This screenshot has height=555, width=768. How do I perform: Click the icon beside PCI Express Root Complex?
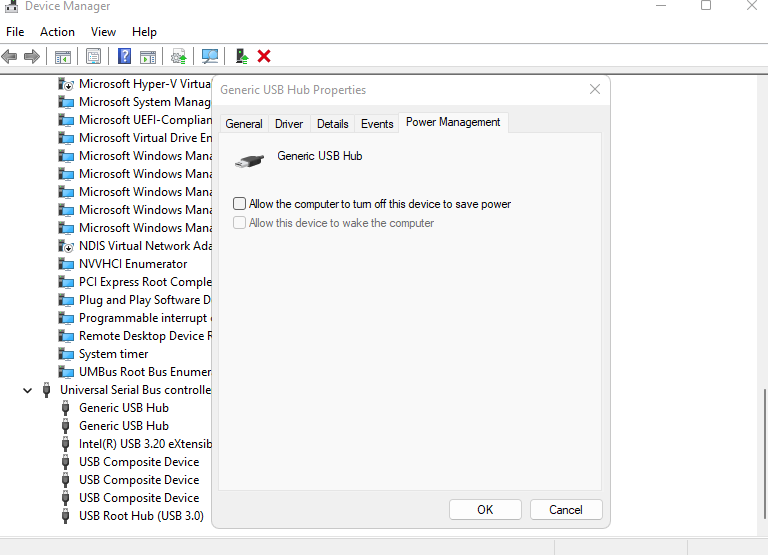coord(66,282)
